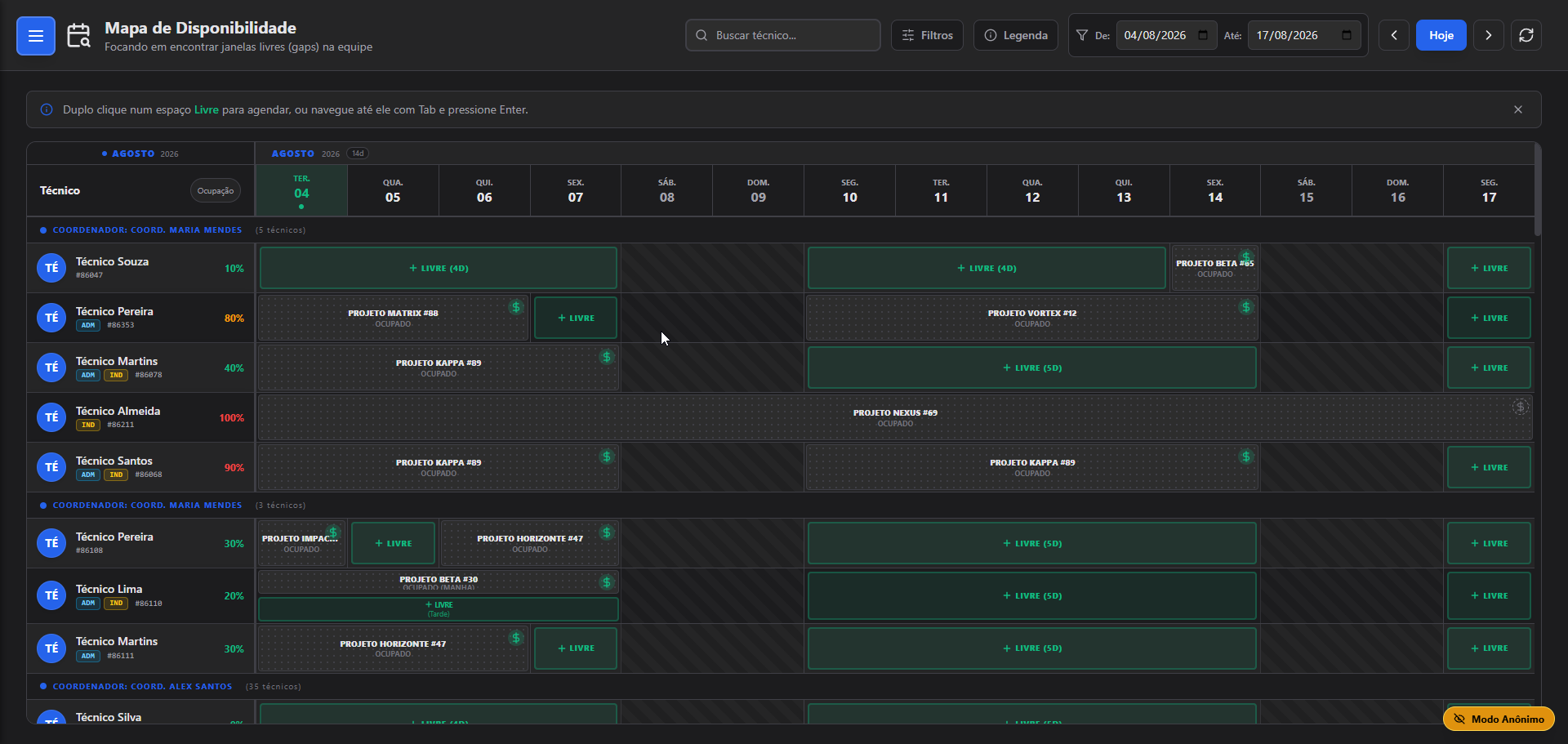
Task: Open the Filtros panel
Action: (x=927, y=35)
